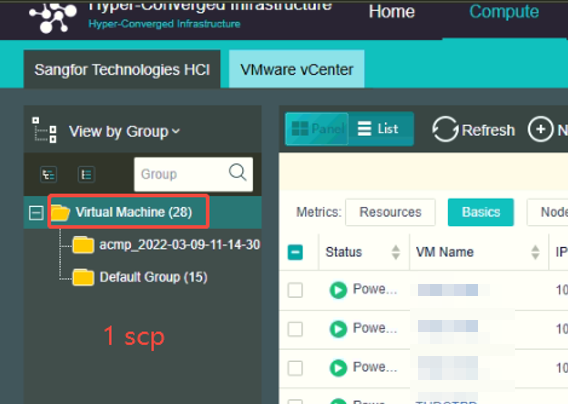
Task: Switch to Panel view
Action: pyautogui.click(x=317, y=129)
